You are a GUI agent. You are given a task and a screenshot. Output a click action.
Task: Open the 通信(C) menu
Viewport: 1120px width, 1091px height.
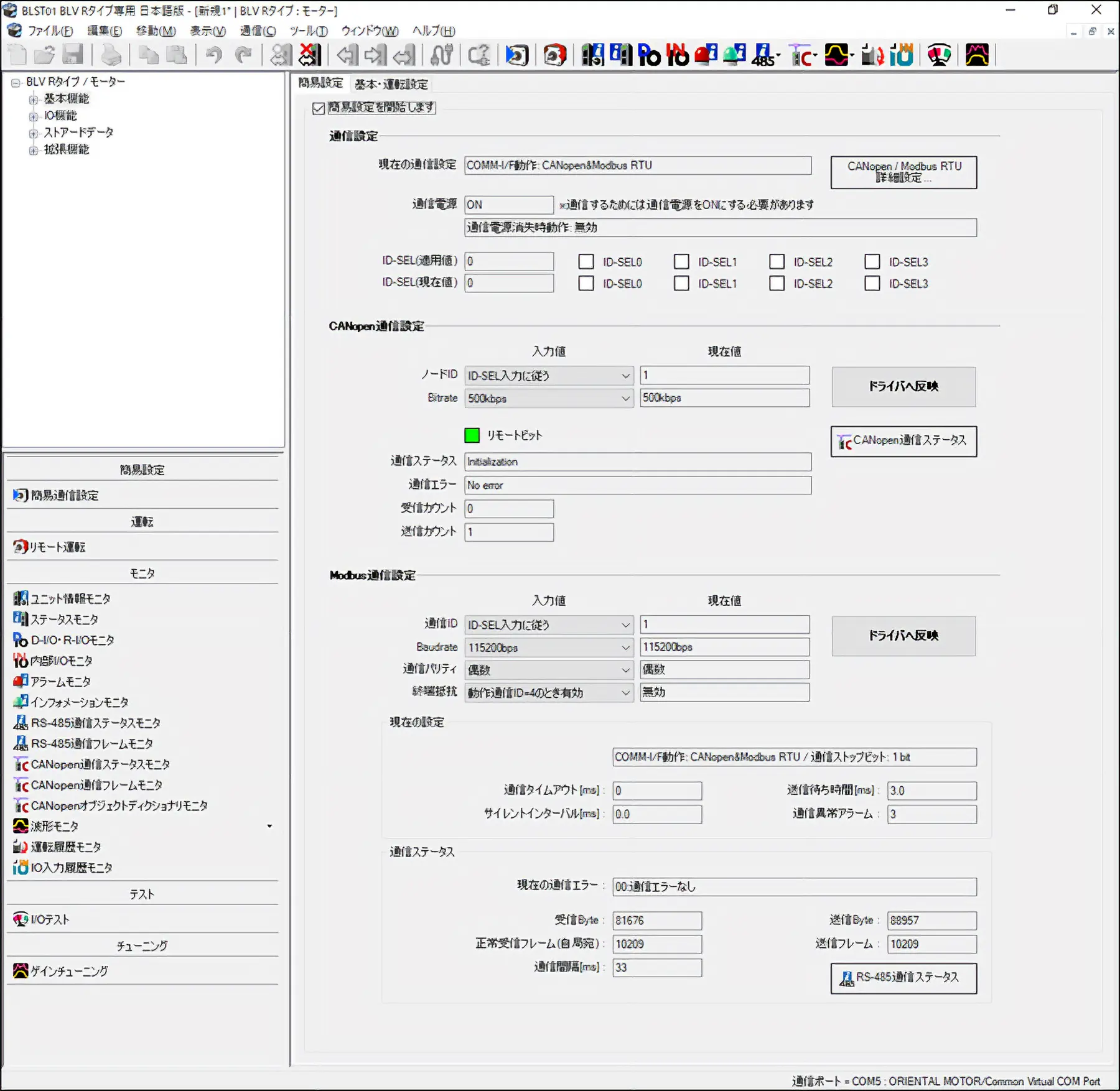pos(258,30)
